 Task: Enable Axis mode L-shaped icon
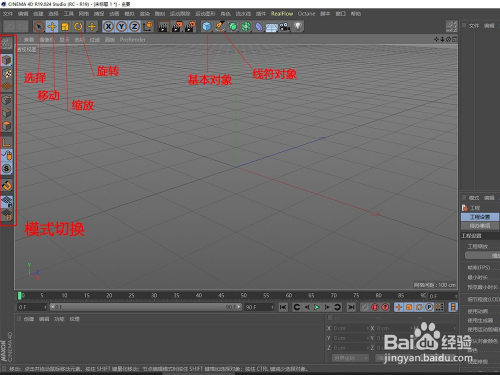pos(7,143)
